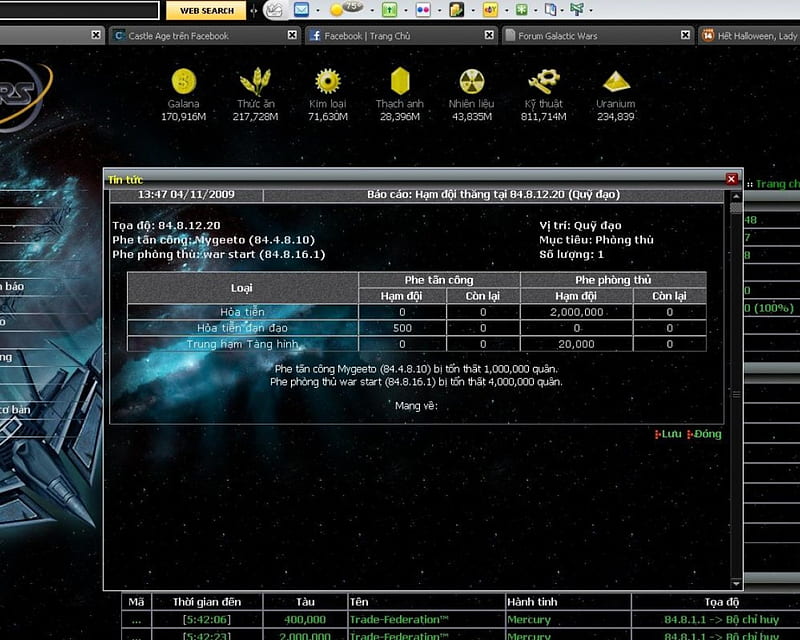Click the Kỹ thuật wrench-gear icon

click(544, 81)
